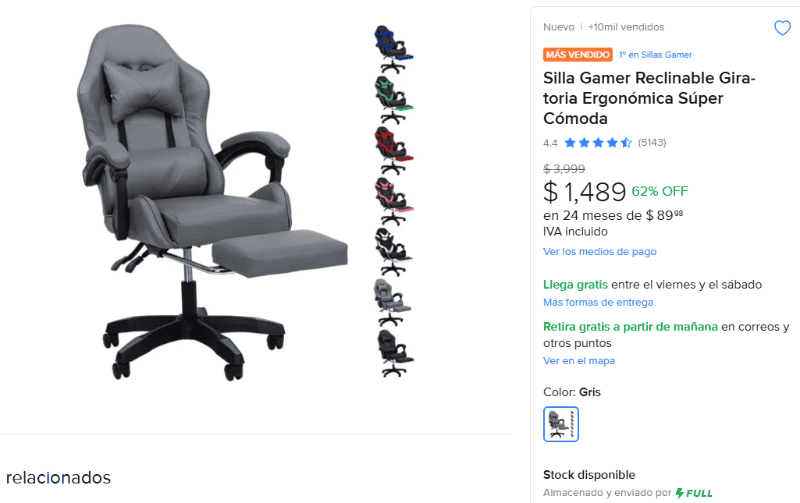Screen dimensions: 800x503
Task: Select the red gamer chair thumbnail
Action: pos(393,150)
